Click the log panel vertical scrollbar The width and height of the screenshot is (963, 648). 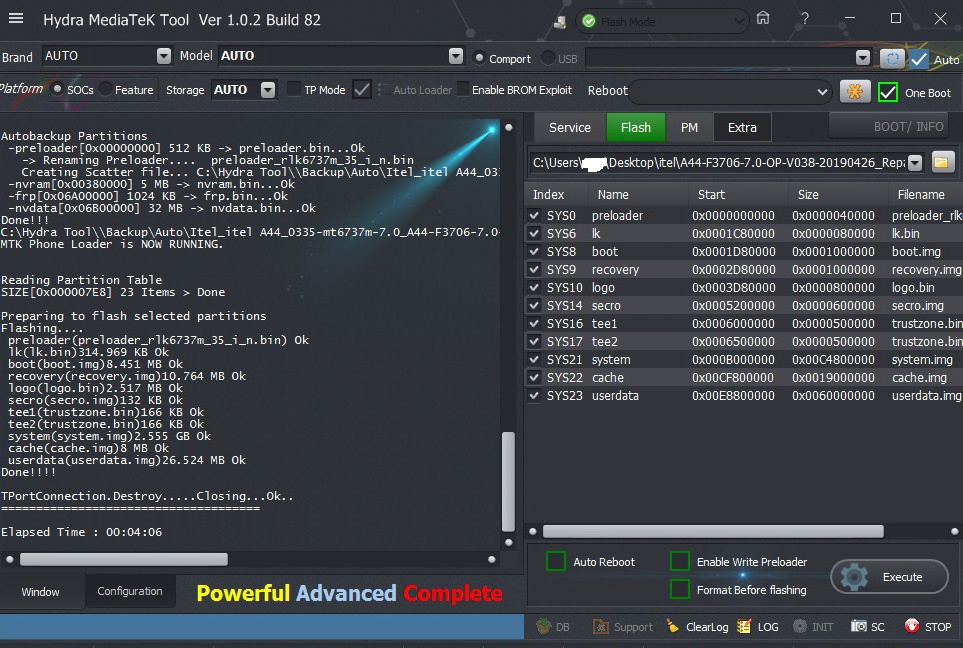click(x=509, y=482)
